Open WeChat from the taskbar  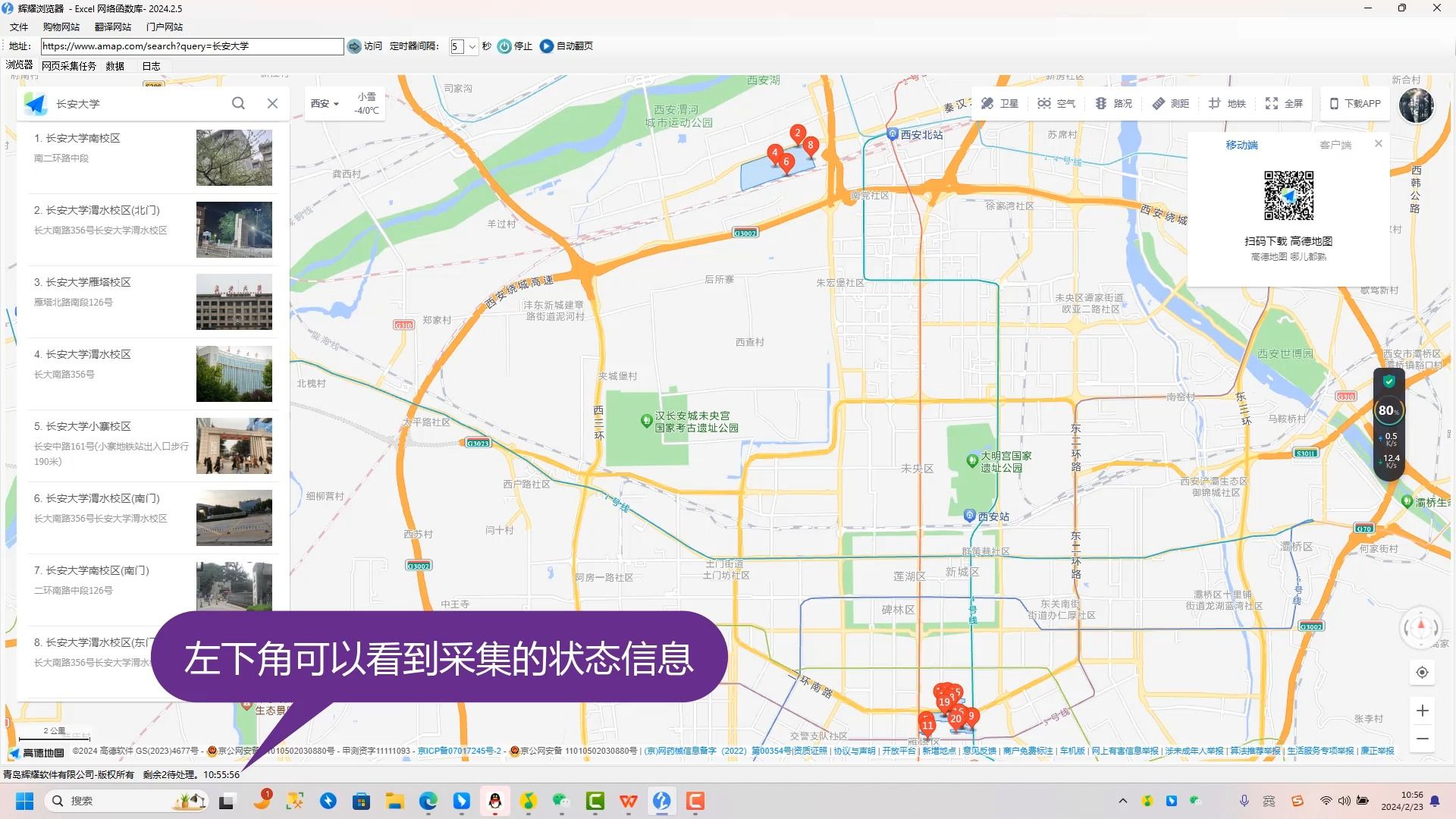pos(561,801)
